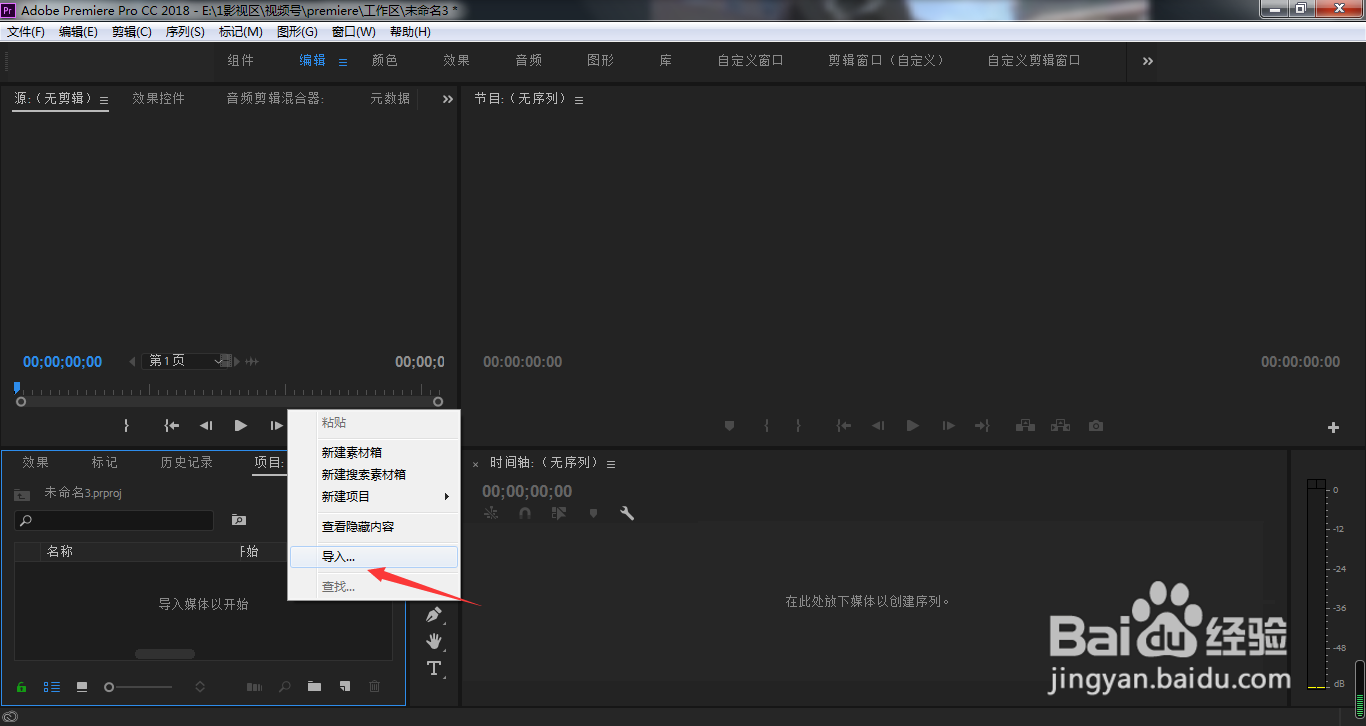This screenshot has width=1366, height=726.
Task: Choose 新建素材箱 from context menu
Action: pos(374,452)
